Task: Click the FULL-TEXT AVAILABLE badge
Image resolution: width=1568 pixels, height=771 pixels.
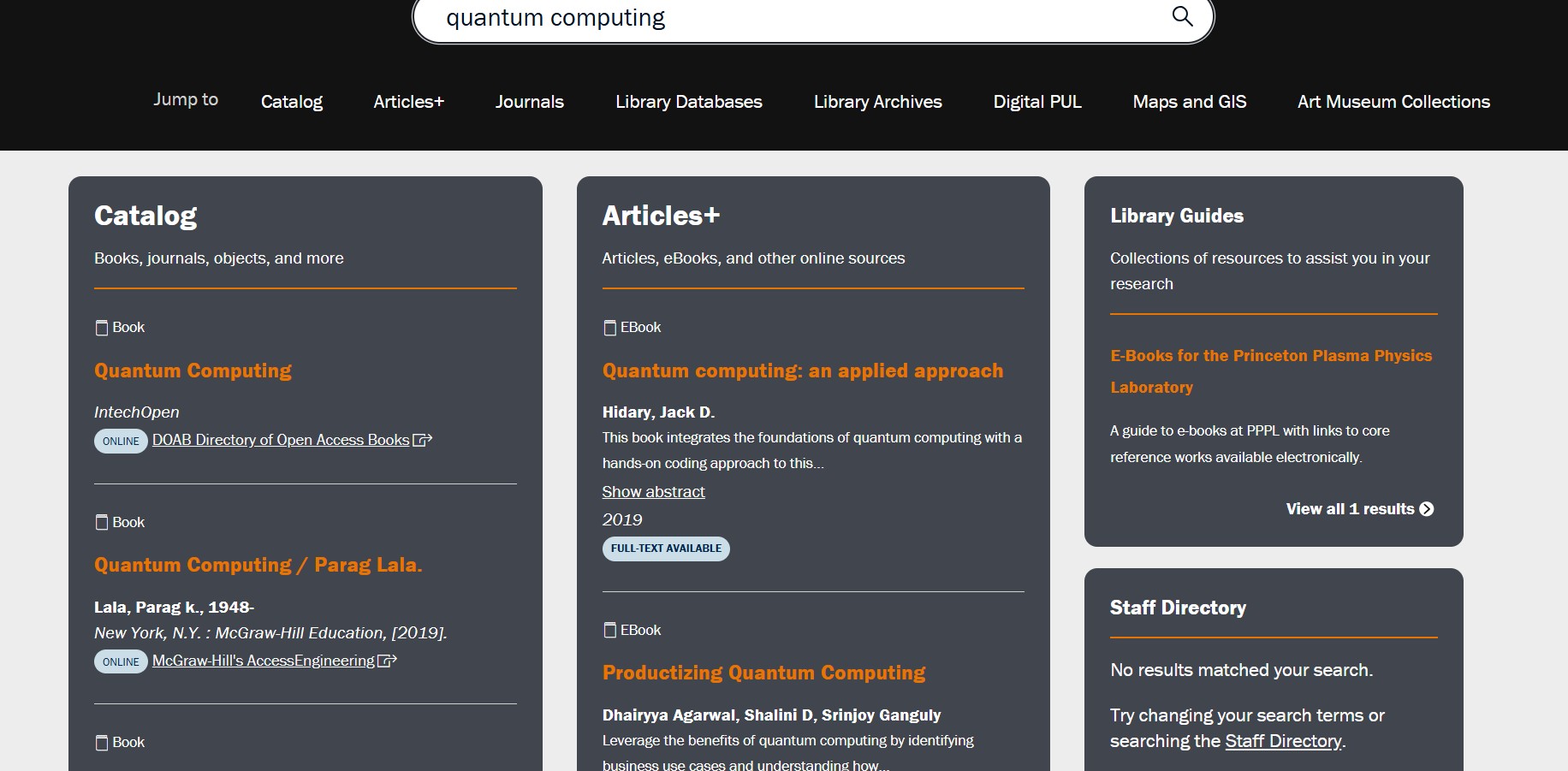Action: [x=666, y=549]
